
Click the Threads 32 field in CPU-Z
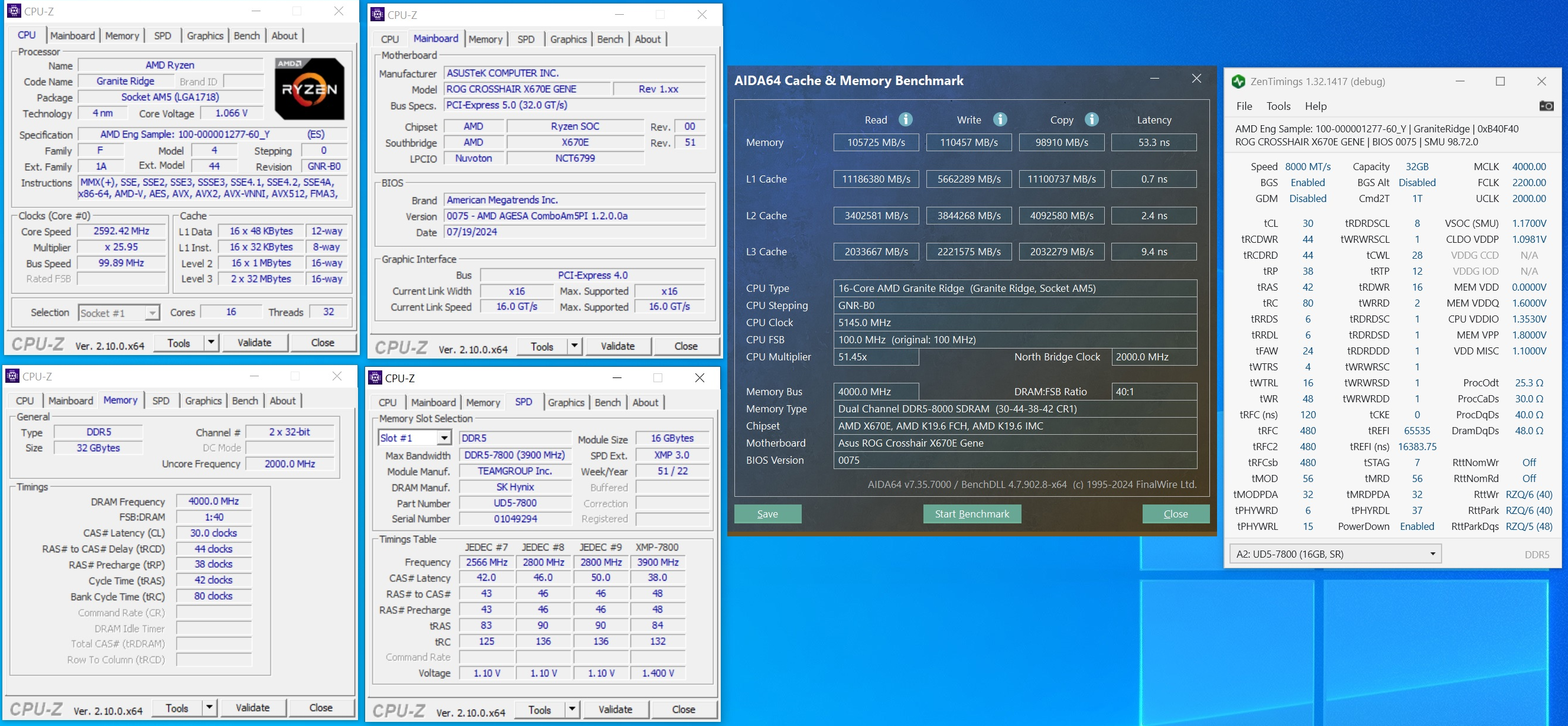pos(328,311)
